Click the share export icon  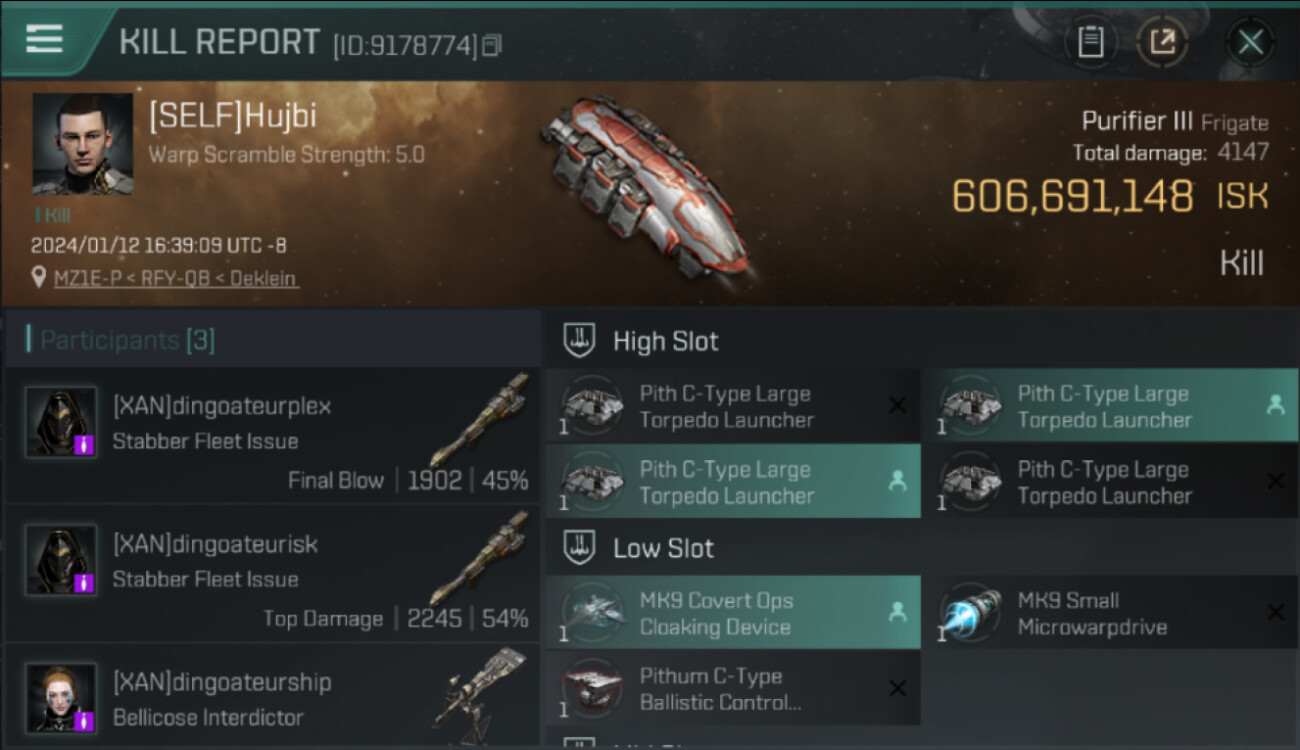(1163, 42)
